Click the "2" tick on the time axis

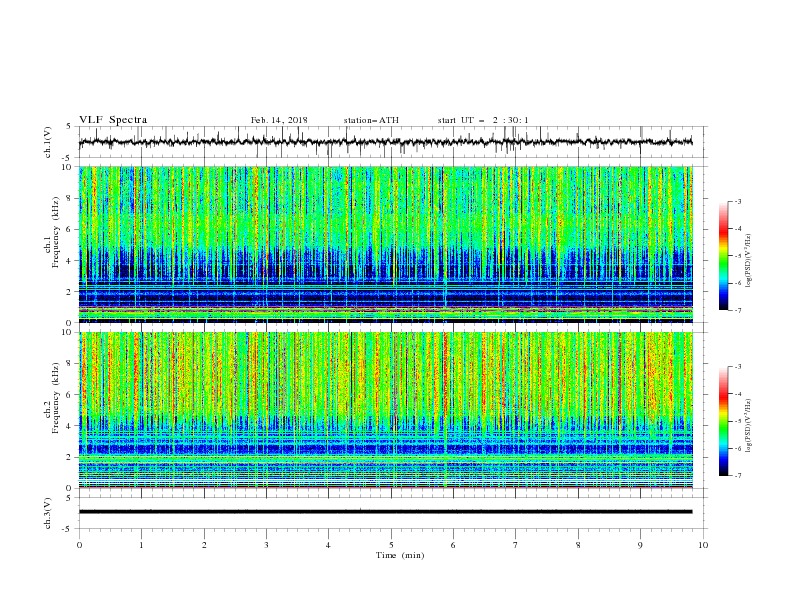point(204,545)
